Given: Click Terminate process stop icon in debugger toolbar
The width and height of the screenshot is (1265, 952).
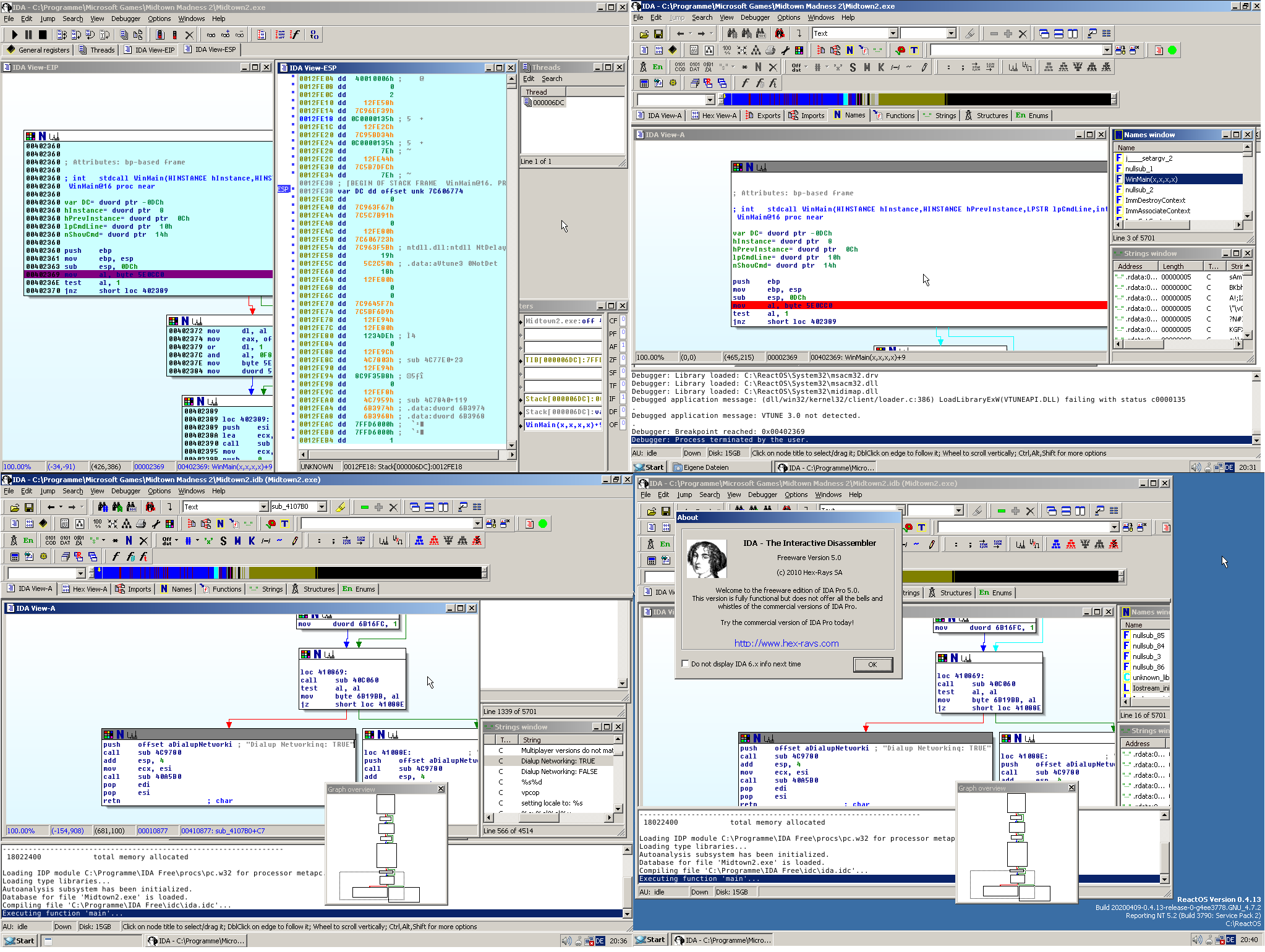Looking at the screenshot, I should 43,35.
